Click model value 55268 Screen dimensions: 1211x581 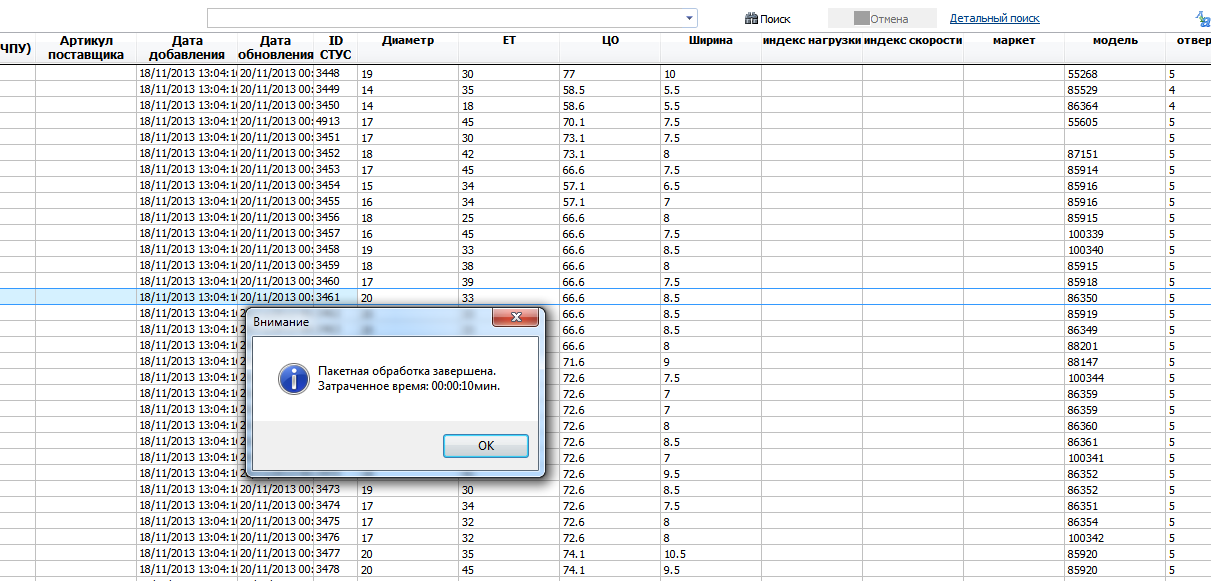click(1083, 74)
